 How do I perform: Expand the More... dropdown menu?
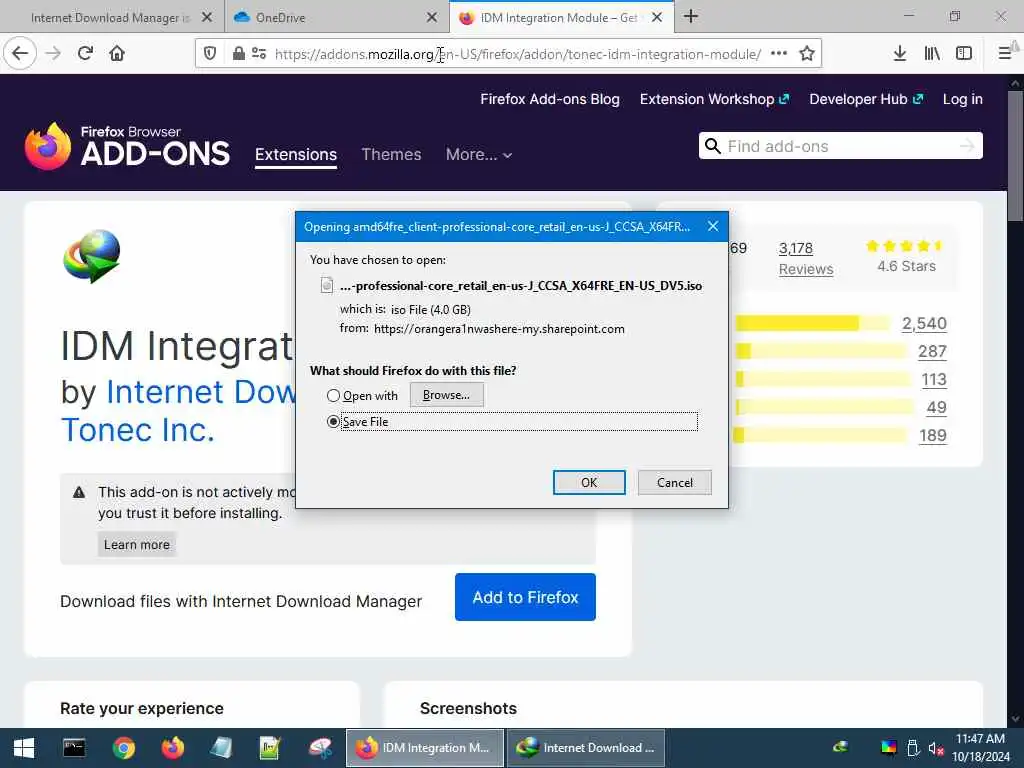(x=479, y=155)
